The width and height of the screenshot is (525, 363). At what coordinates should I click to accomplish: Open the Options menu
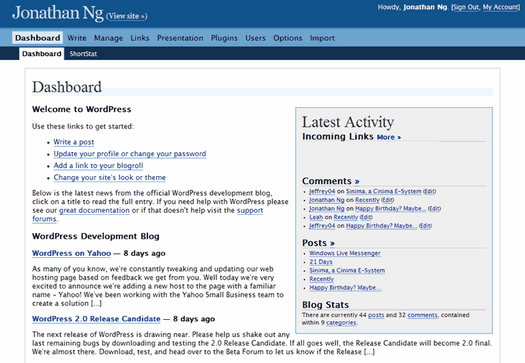click(x=288, y=38)
